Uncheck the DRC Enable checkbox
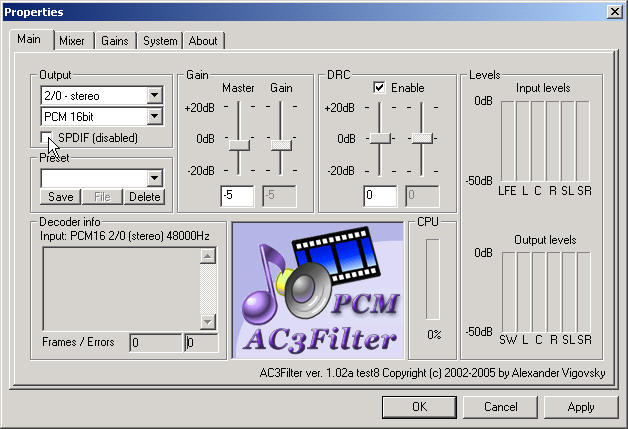 pos(379,87)
